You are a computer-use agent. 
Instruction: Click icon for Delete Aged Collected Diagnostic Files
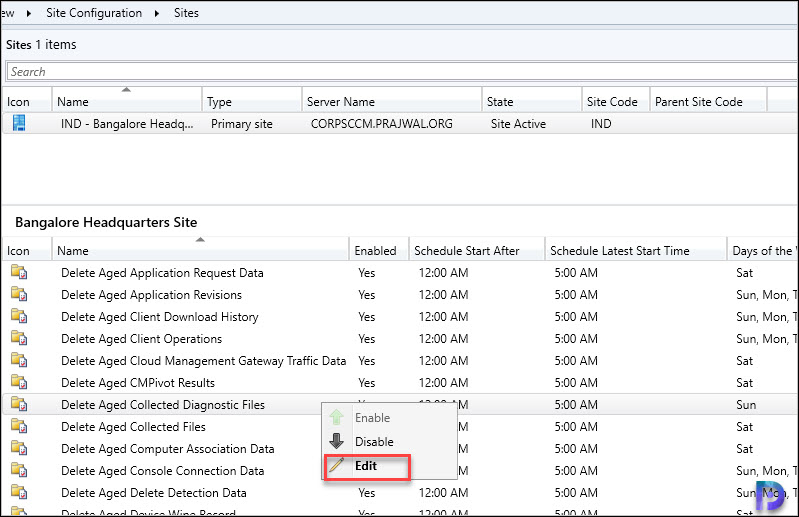tap(19, 404)
